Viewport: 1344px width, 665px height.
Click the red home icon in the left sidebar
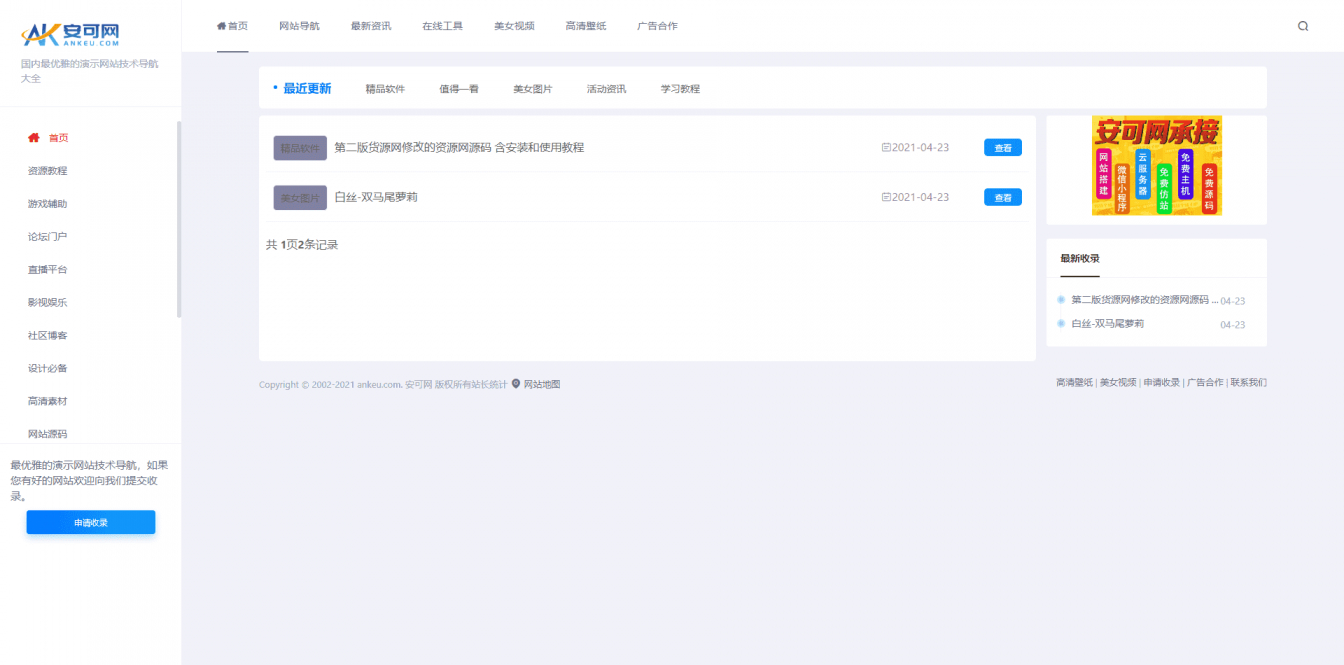click(x=34, y=138)
